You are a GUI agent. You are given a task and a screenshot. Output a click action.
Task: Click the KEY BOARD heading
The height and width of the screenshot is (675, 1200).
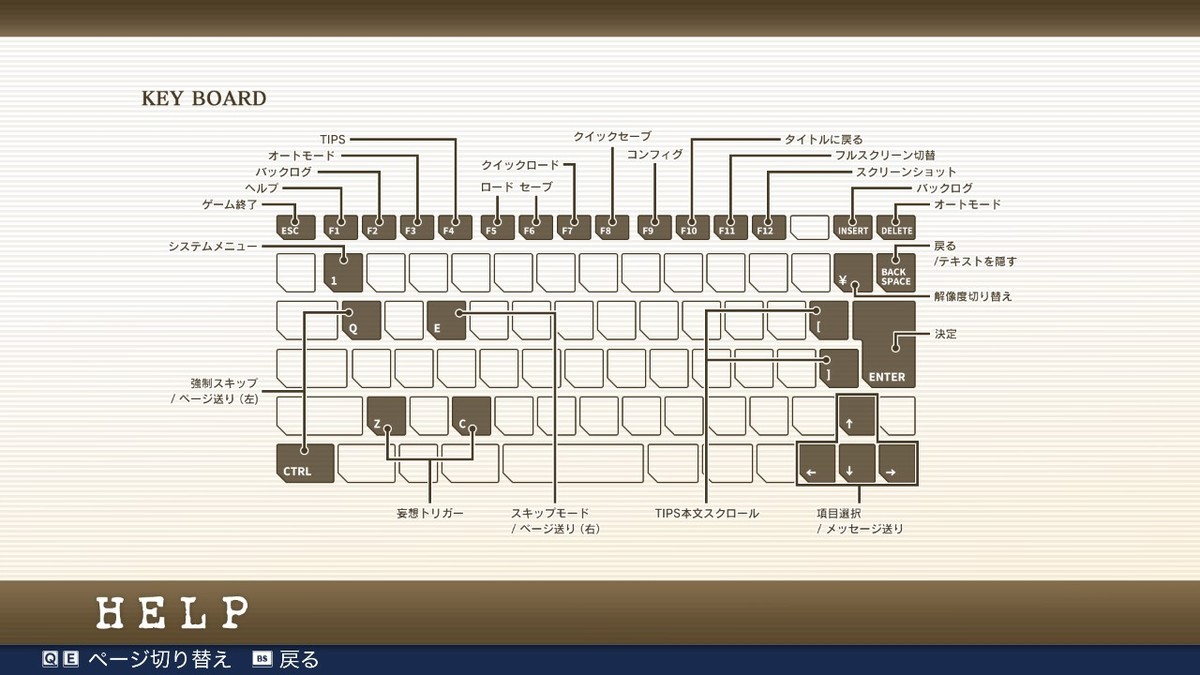click(x=204, y=98)
